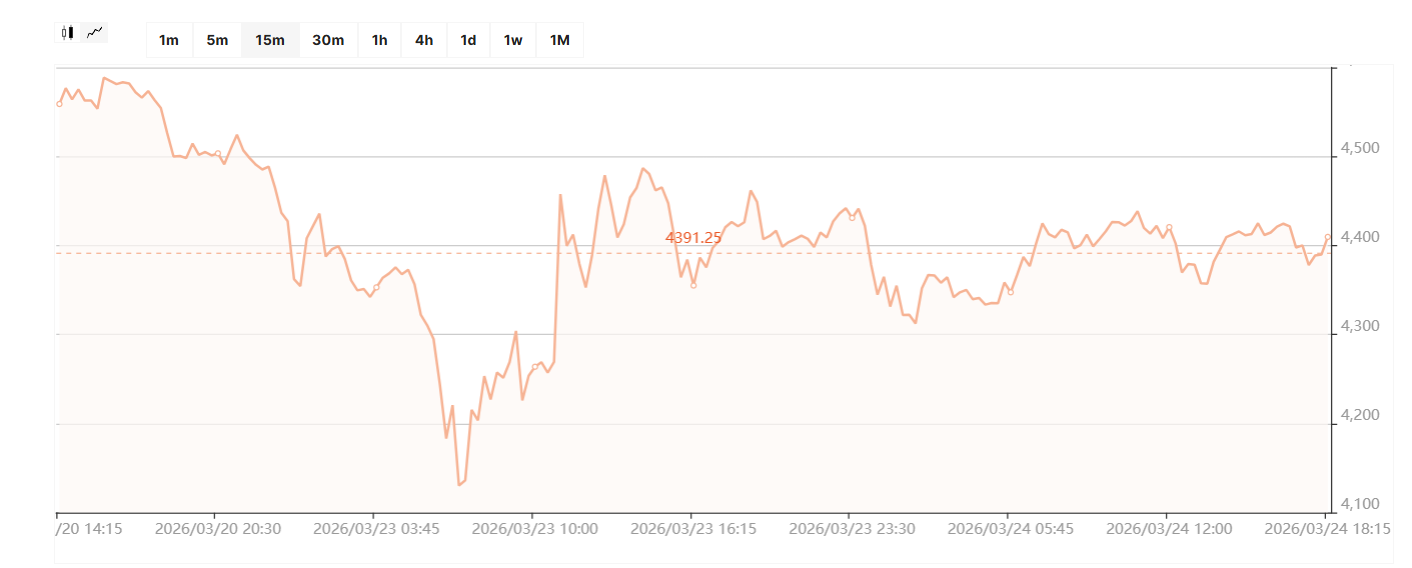
Task: Pick the 1d interval button
Action: tap(468, 40)
